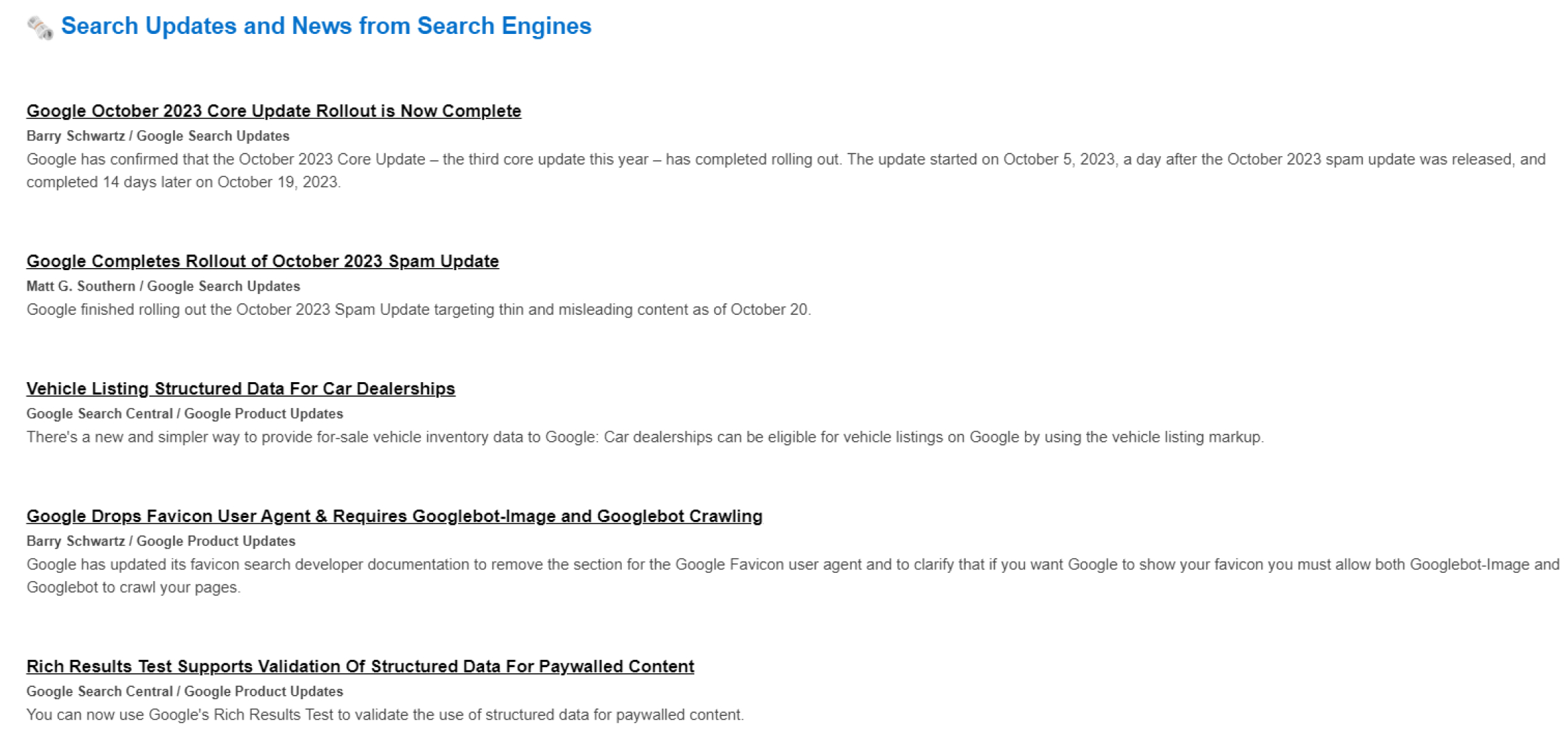Click Google Search Central under Rich Results article
This screenshot has height=729, width=1568.
pos(100,691)
